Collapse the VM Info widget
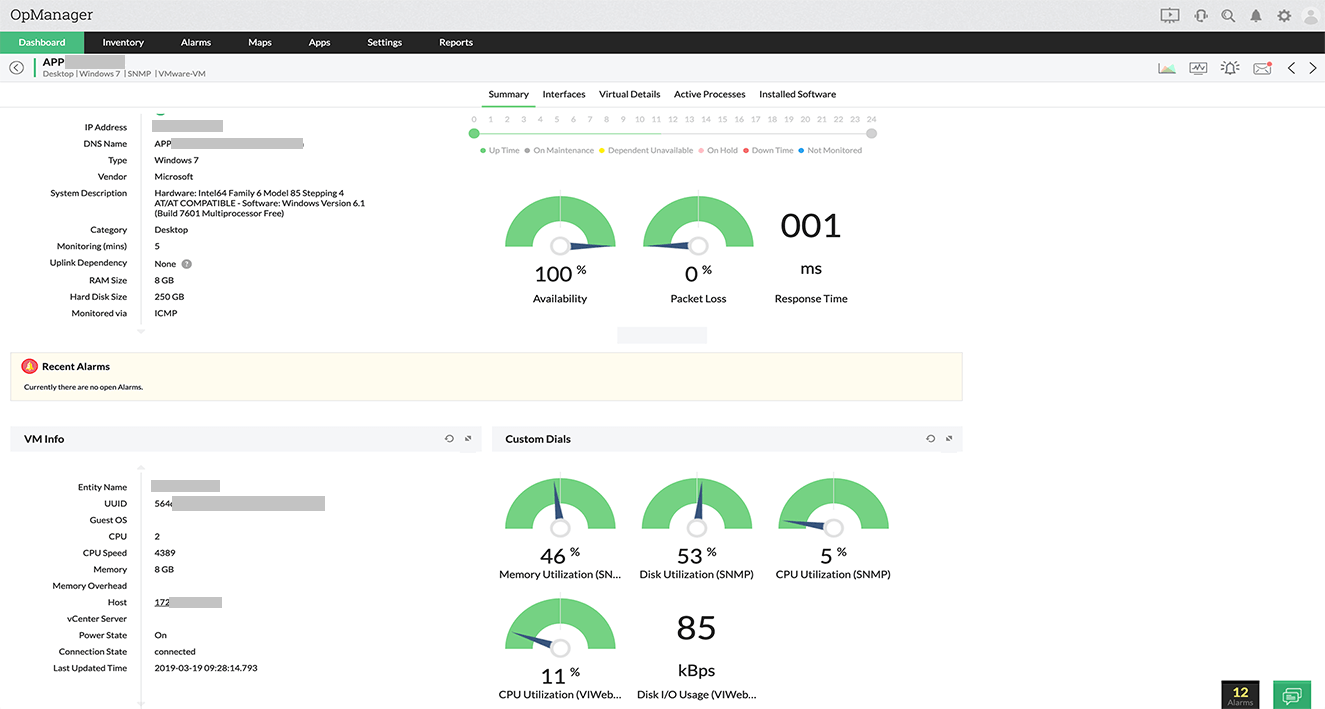Image resolution: width=1325 pixels, height=709 pixels. [468, 439]
